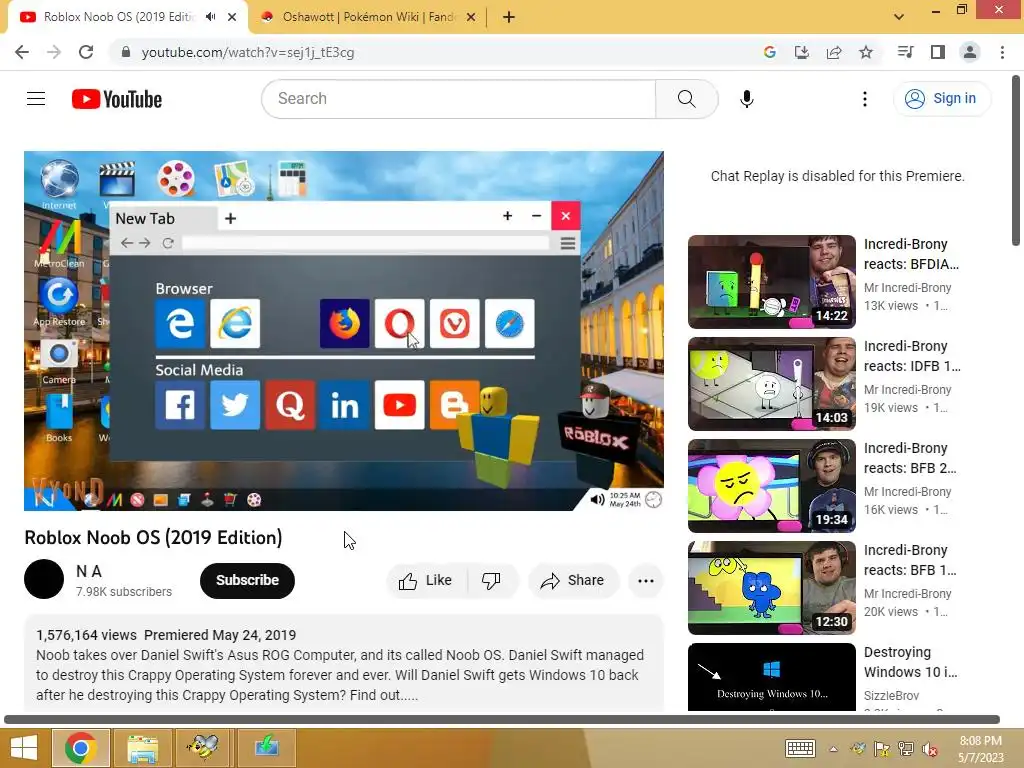Share this page from the address bar
The width and height of the screenshot is (1024, 768).
click(x=834, y=52)
